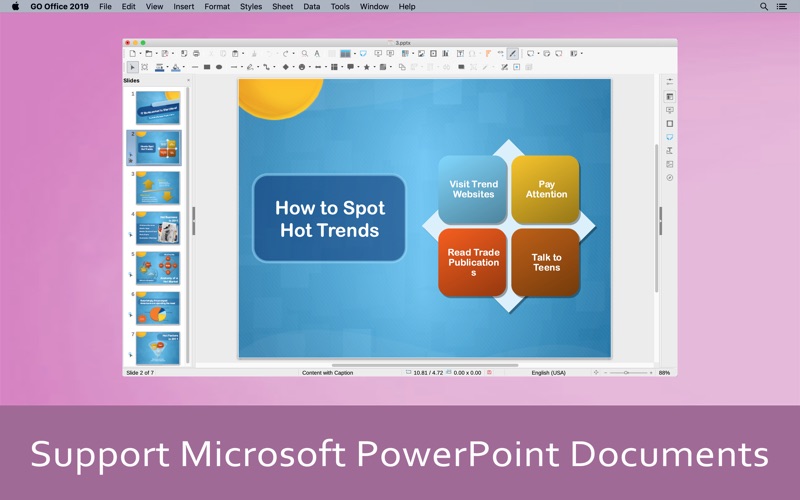Click the Zoom & Pan tool icon
This screenshot has width=800, height=500.
[x=144, y=67]
